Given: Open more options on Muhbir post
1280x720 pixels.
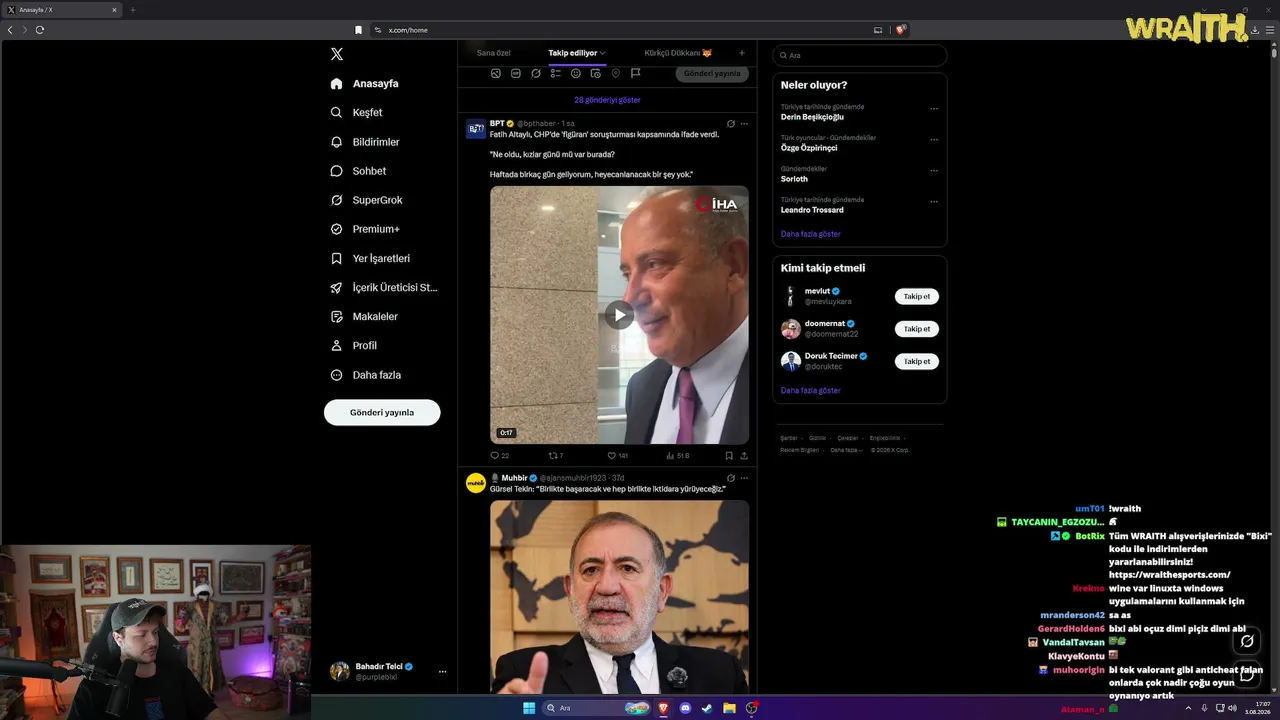Looking at the screenshot, I should tap(744, 478).
